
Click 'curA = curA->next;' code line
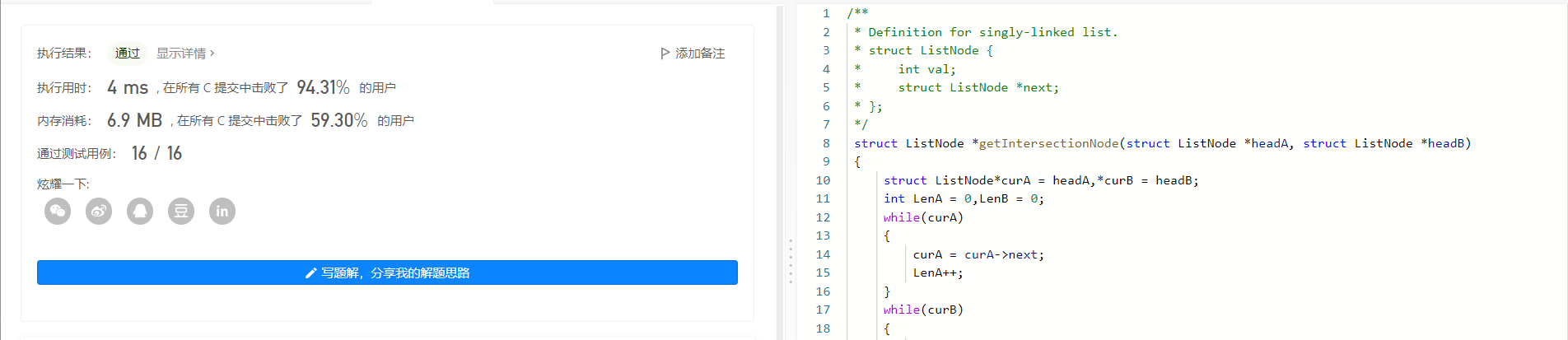tap(978, 254)
